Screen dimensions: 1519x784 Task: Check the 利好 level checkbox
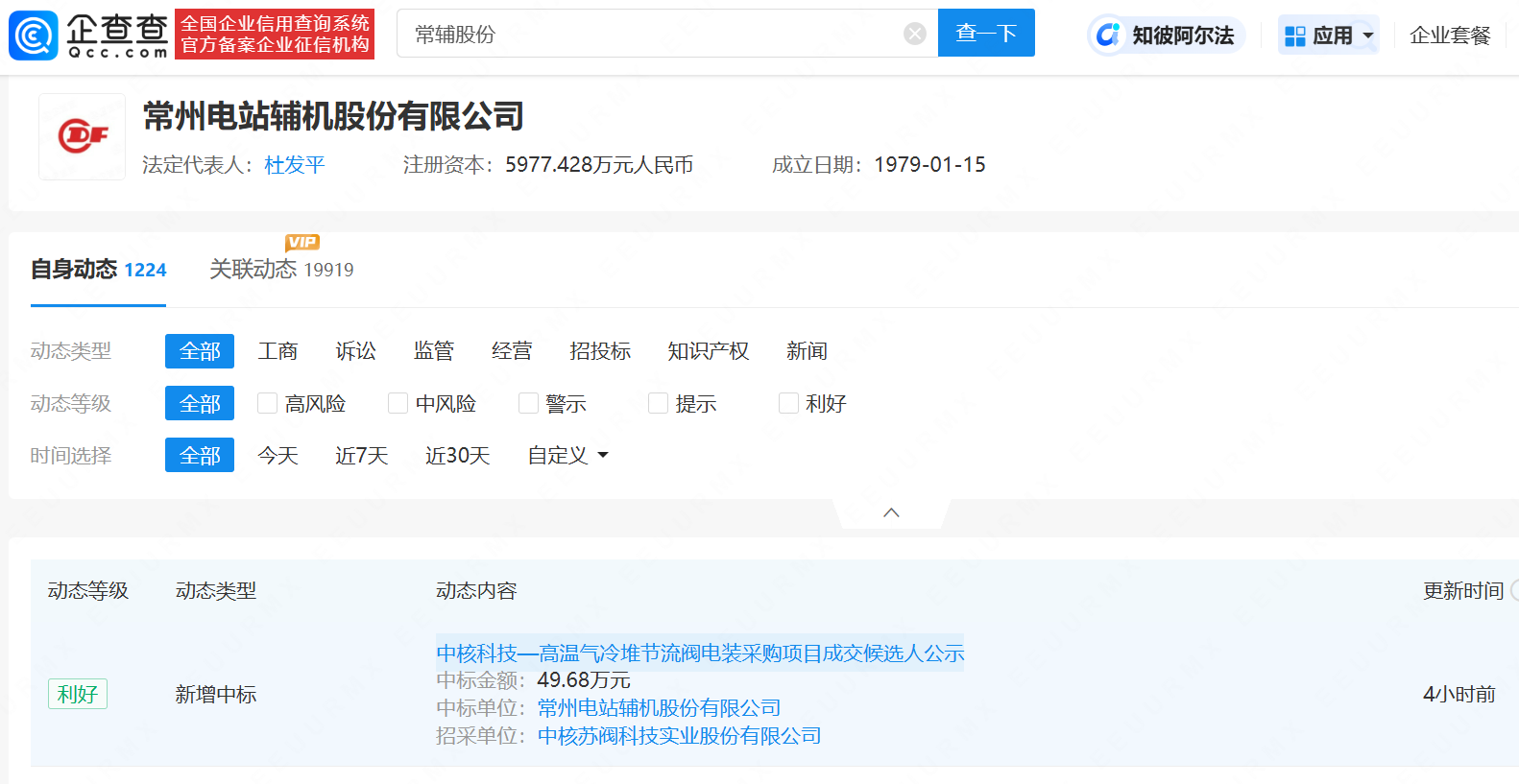pos(788,403)
